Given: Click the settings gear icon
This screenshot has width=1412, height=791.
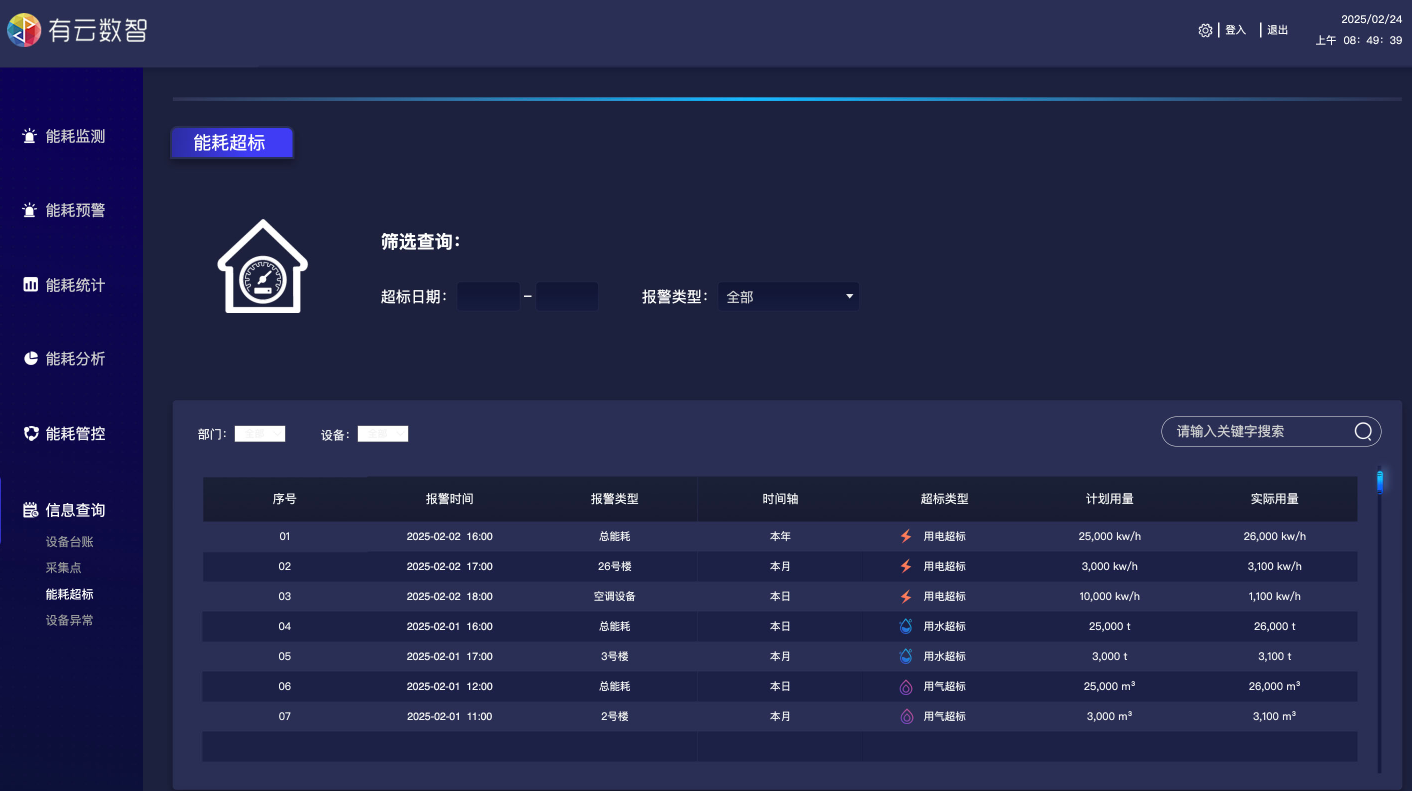Looking at the screenshot, I should [1205, 30].
